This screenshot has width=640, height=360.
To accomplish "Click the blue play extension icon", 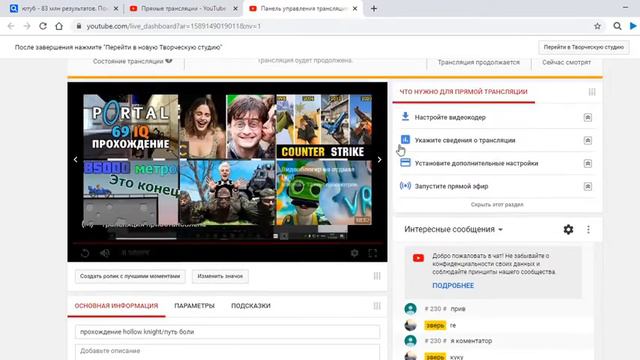I will click(633, 26).
